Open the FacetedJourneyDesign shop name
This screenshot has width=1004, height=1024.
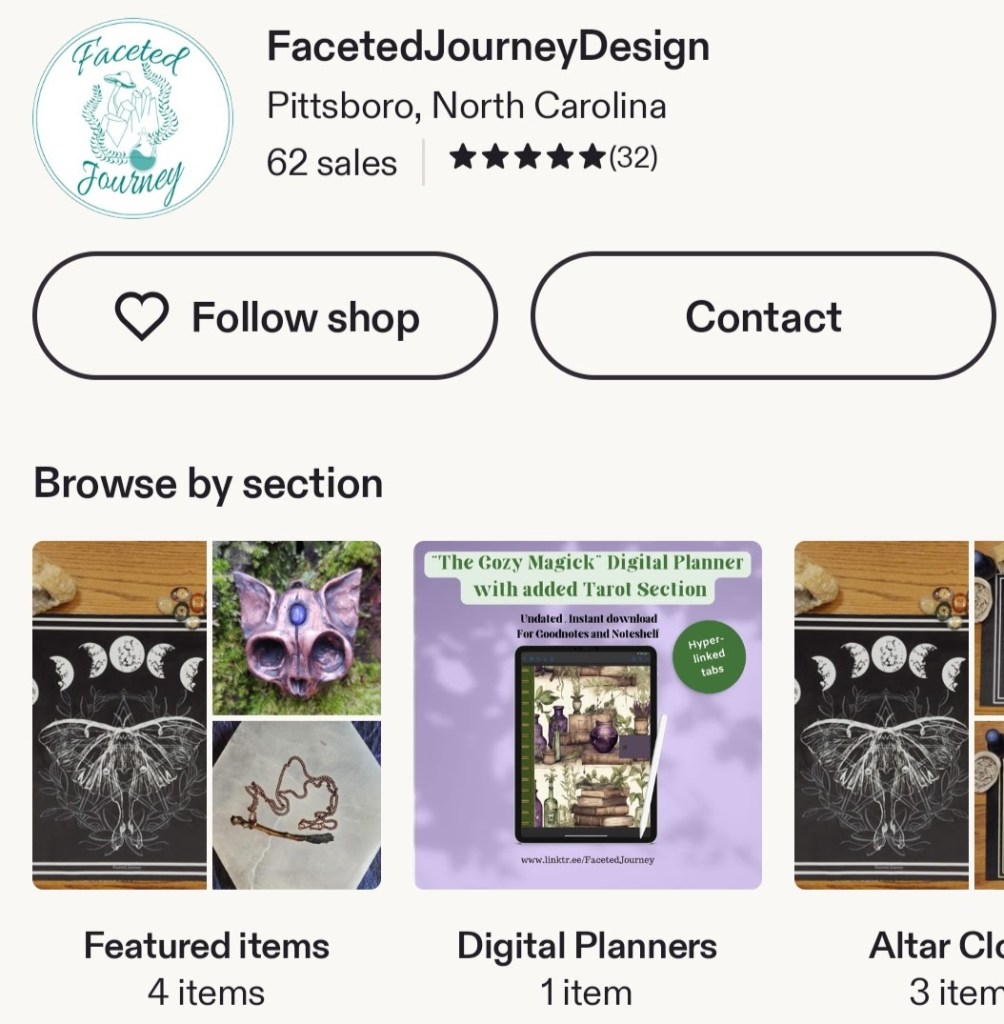tap(488, 47)
